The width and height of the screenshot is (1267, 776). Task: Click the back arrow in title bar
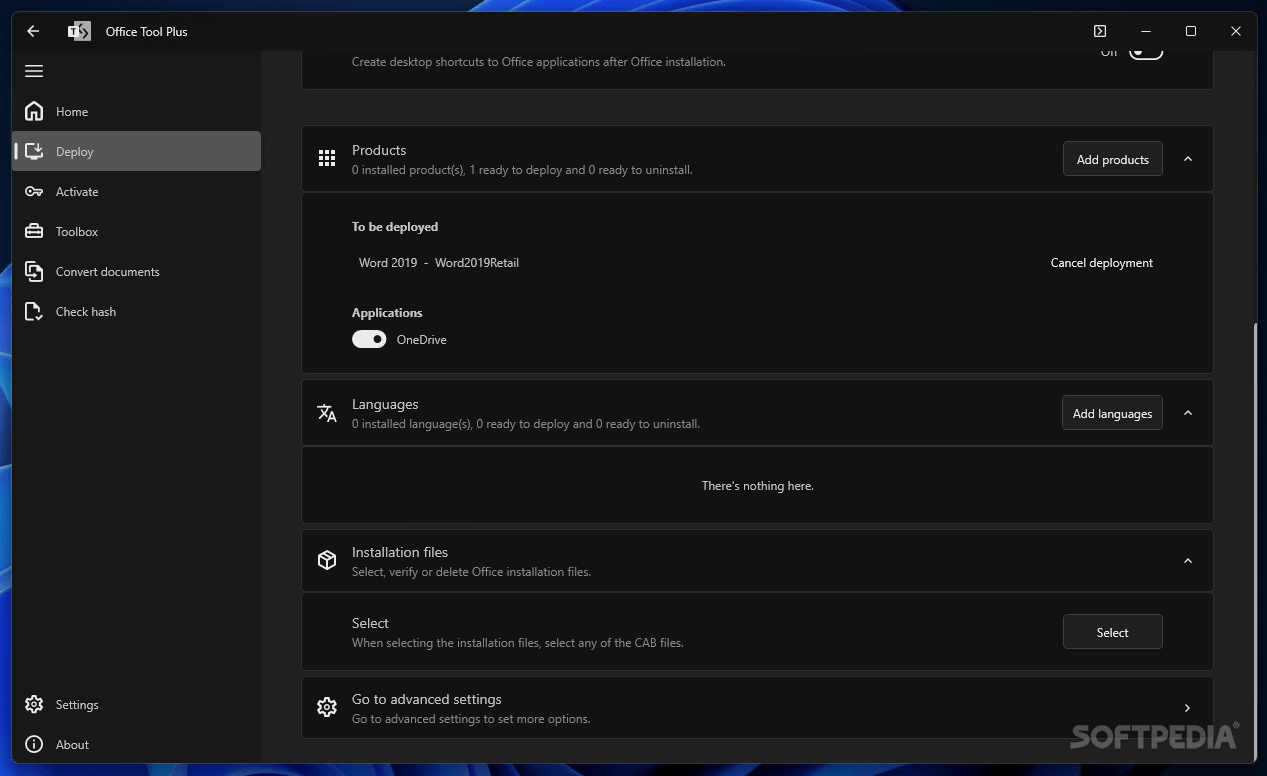click(33, 31)
